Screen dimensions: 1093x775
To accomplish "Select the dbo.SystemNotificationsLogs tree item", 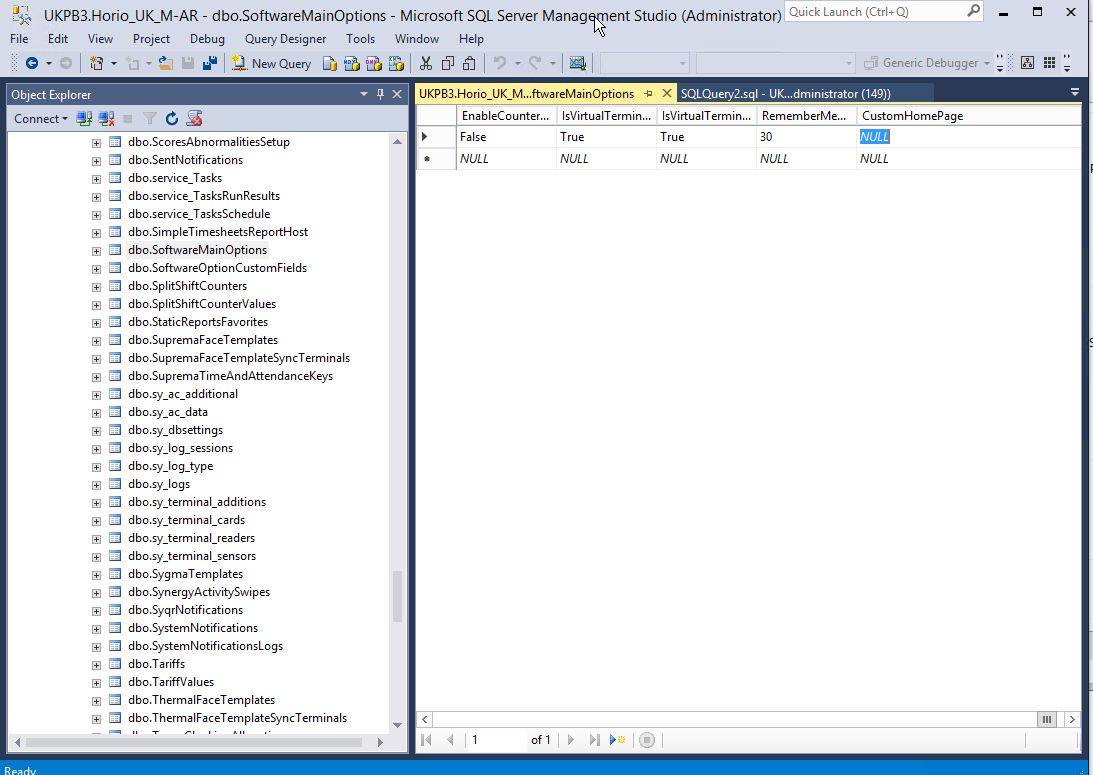I will (206, 646).
